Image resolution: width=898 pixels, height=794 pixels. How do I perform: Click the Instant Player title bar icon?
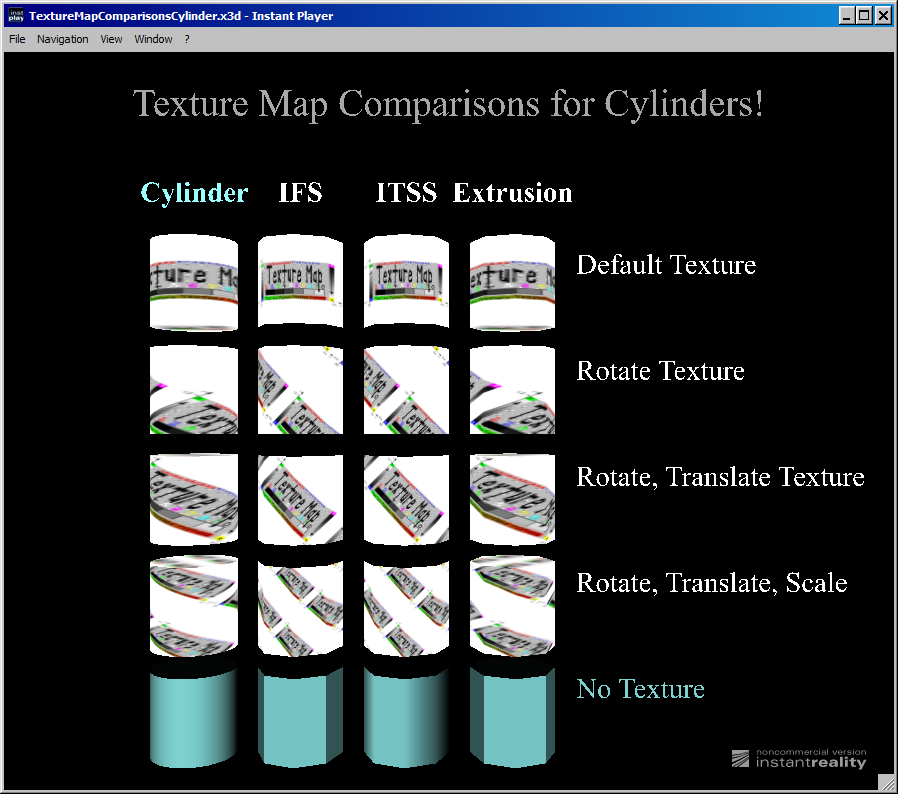[x=16, y=16]
